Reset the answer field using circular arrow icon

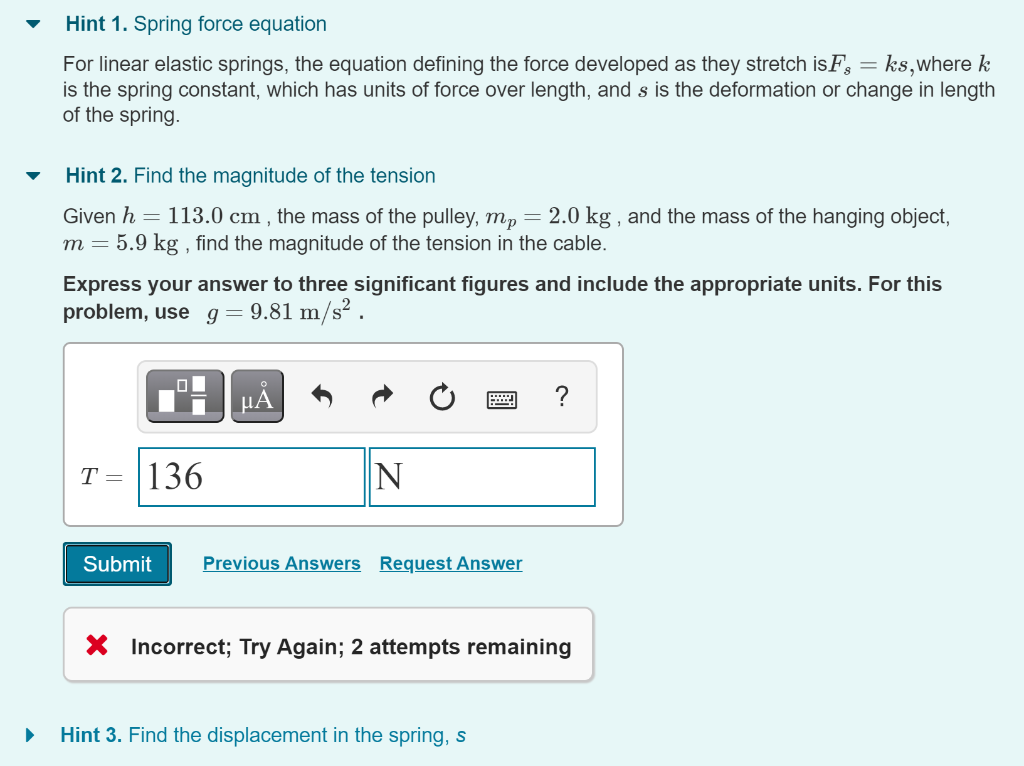[441, 396]
